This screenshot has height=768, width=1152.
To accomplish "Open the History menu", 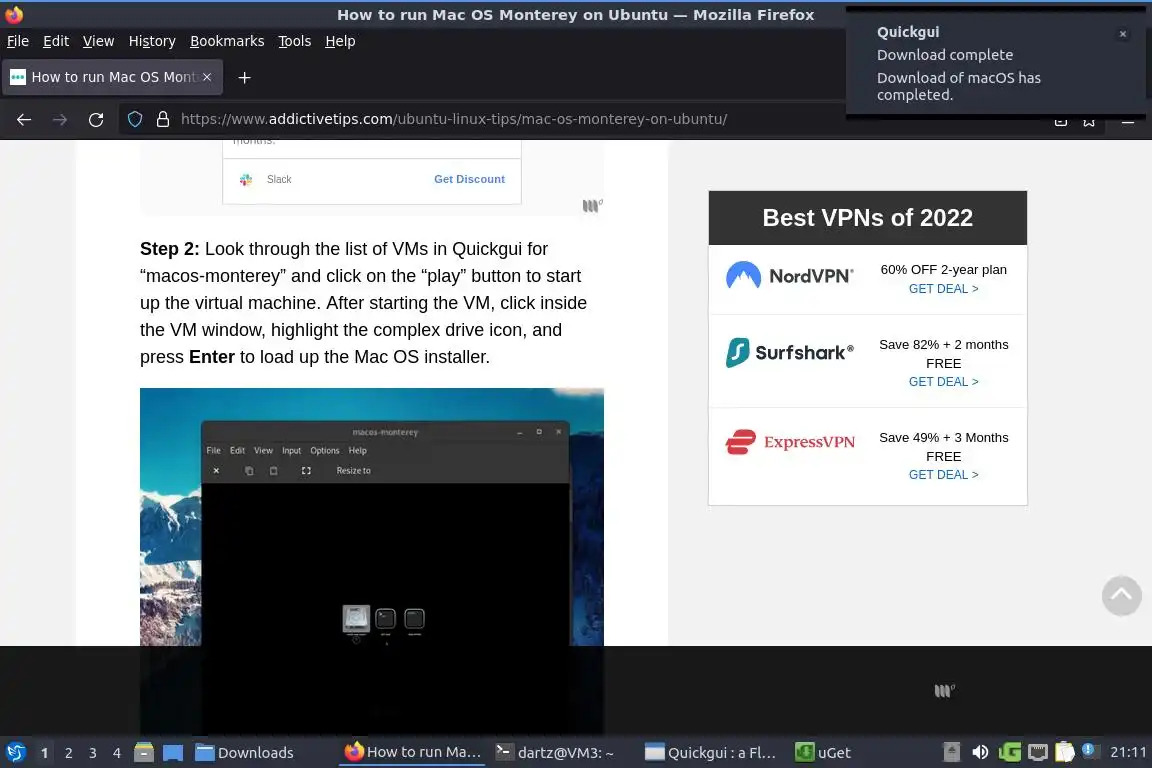I will click(x=152, y=41).
